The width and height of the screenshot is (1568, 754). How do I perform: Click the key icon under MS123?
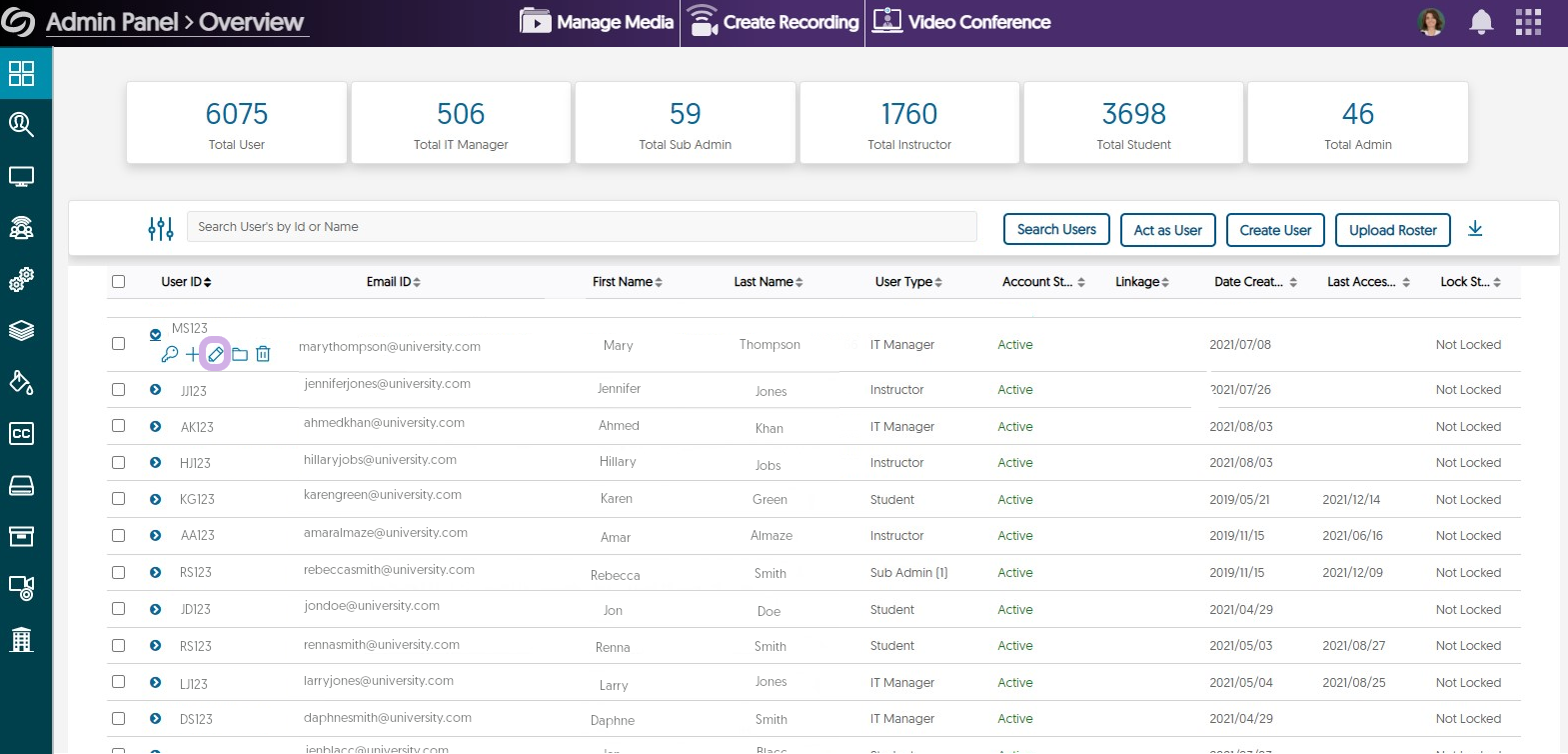point(170,354)
